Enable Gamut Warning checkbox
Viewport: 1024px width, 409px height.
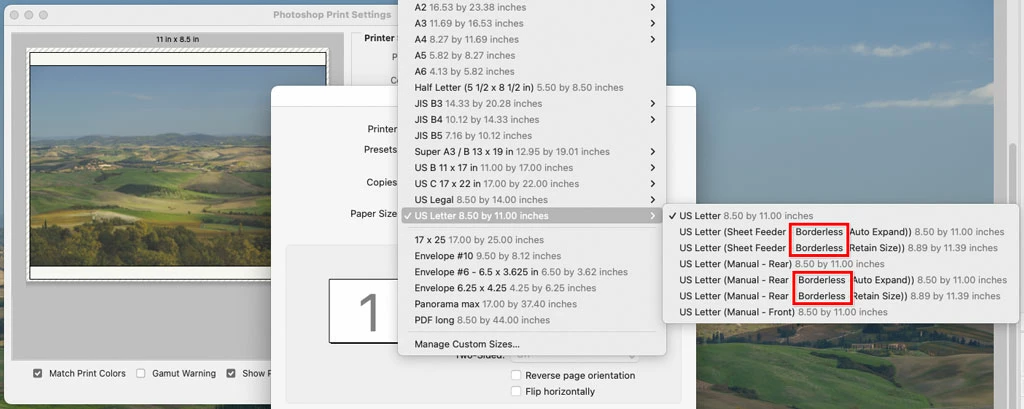(x=140, y=374)
